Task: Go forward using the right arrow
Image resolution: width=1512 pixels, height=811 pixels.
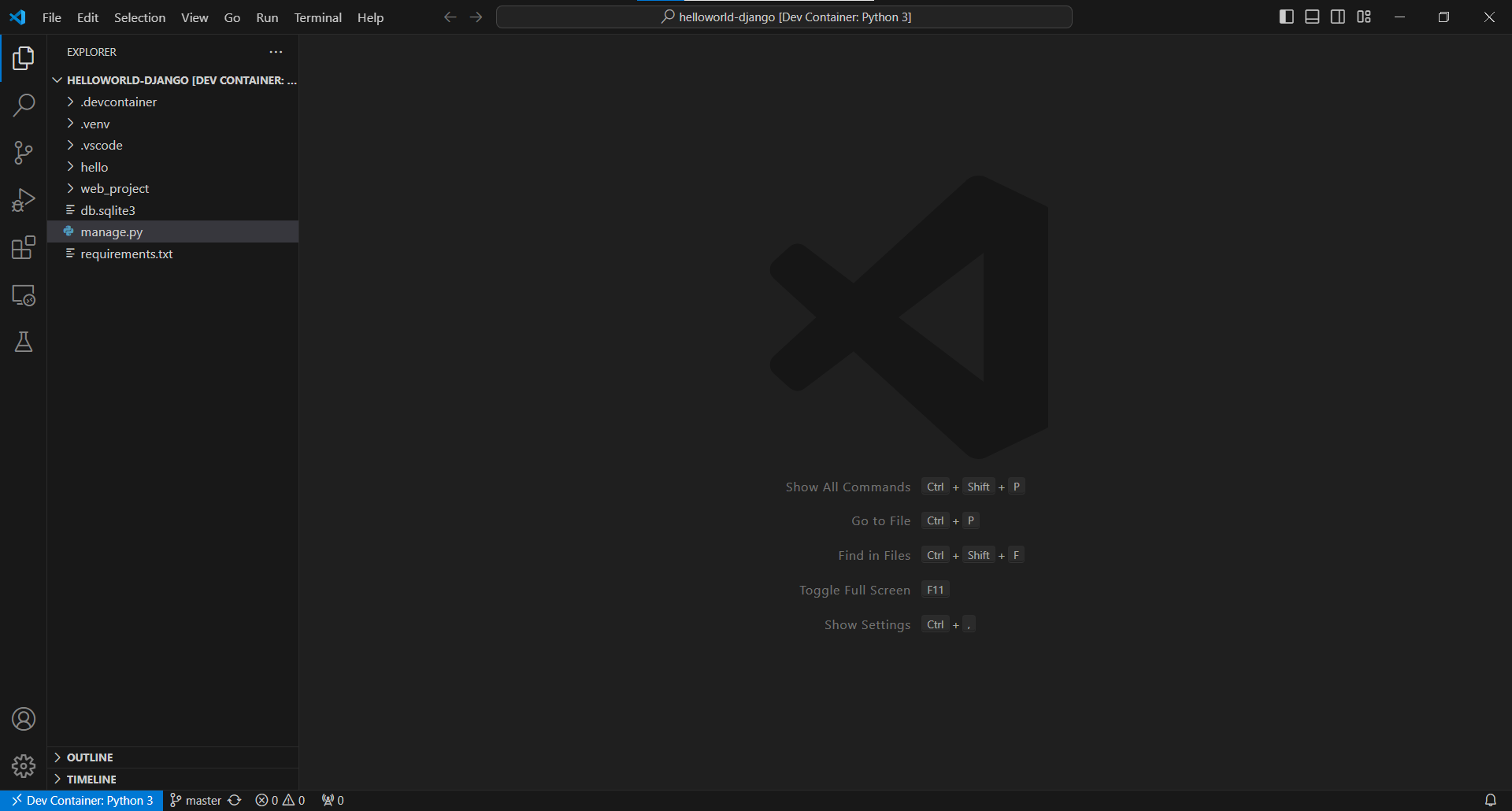Action: (476, 17)
